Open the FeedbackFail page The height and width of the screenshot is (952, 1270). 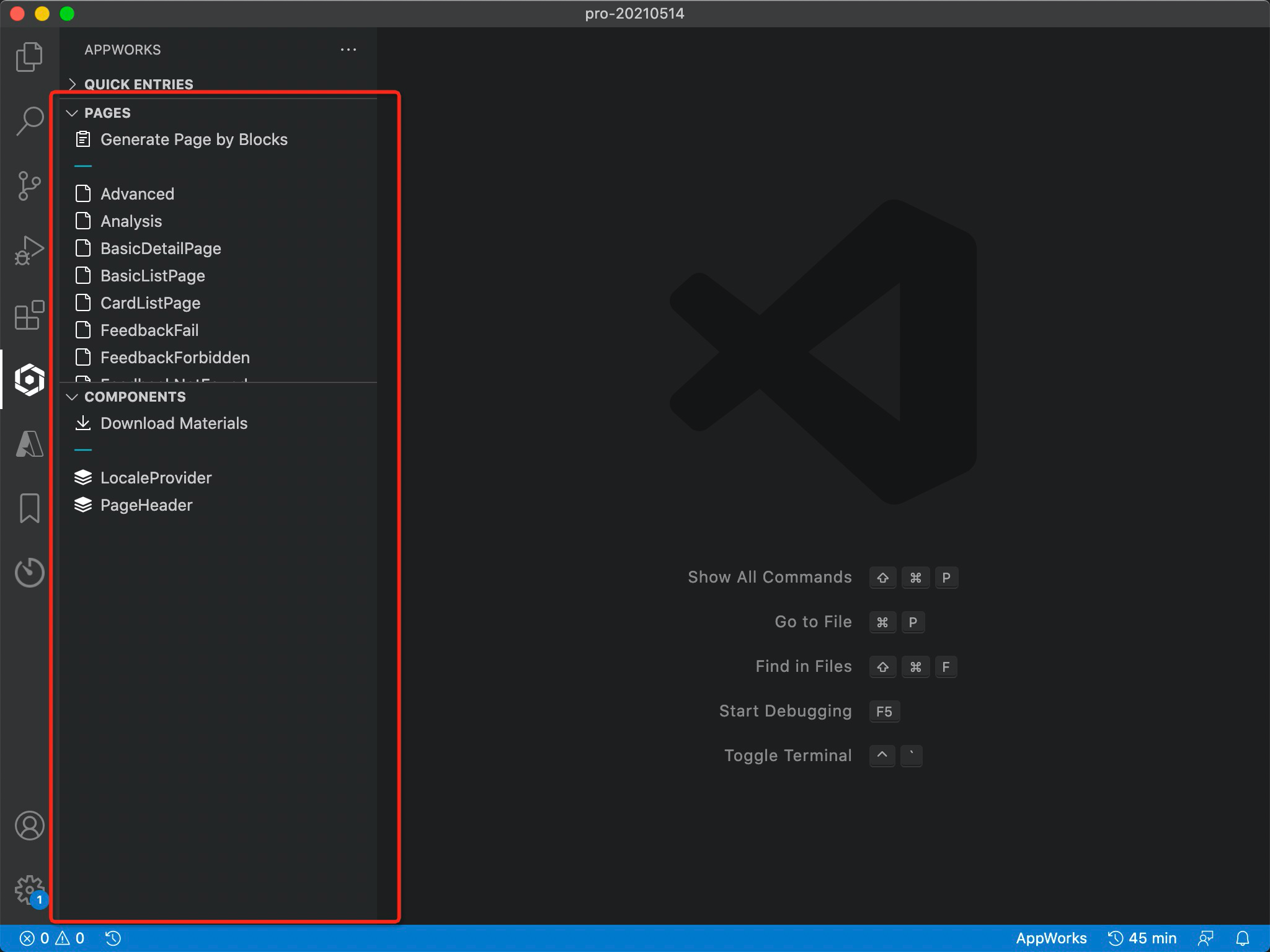[218, 330]
